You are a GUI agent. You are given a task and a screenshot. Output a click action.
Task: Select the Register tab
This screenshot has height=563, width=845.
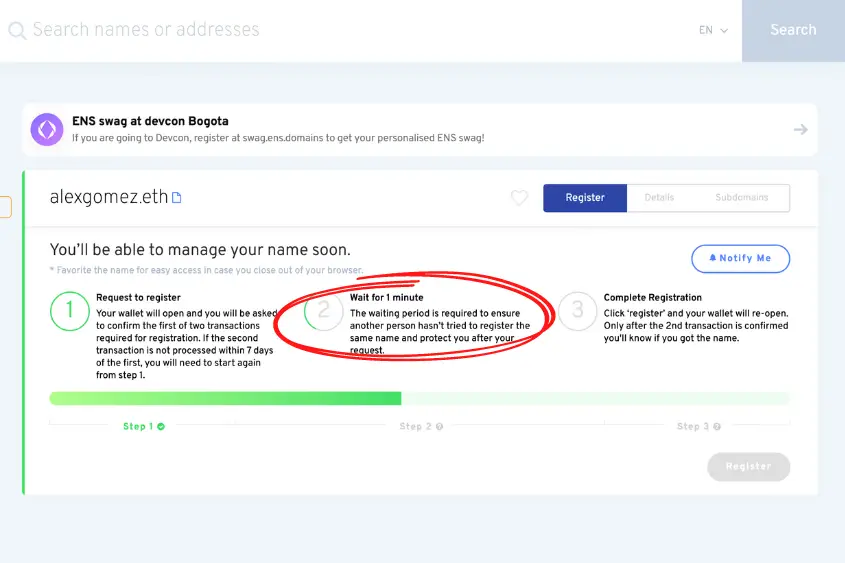[585, 198]
